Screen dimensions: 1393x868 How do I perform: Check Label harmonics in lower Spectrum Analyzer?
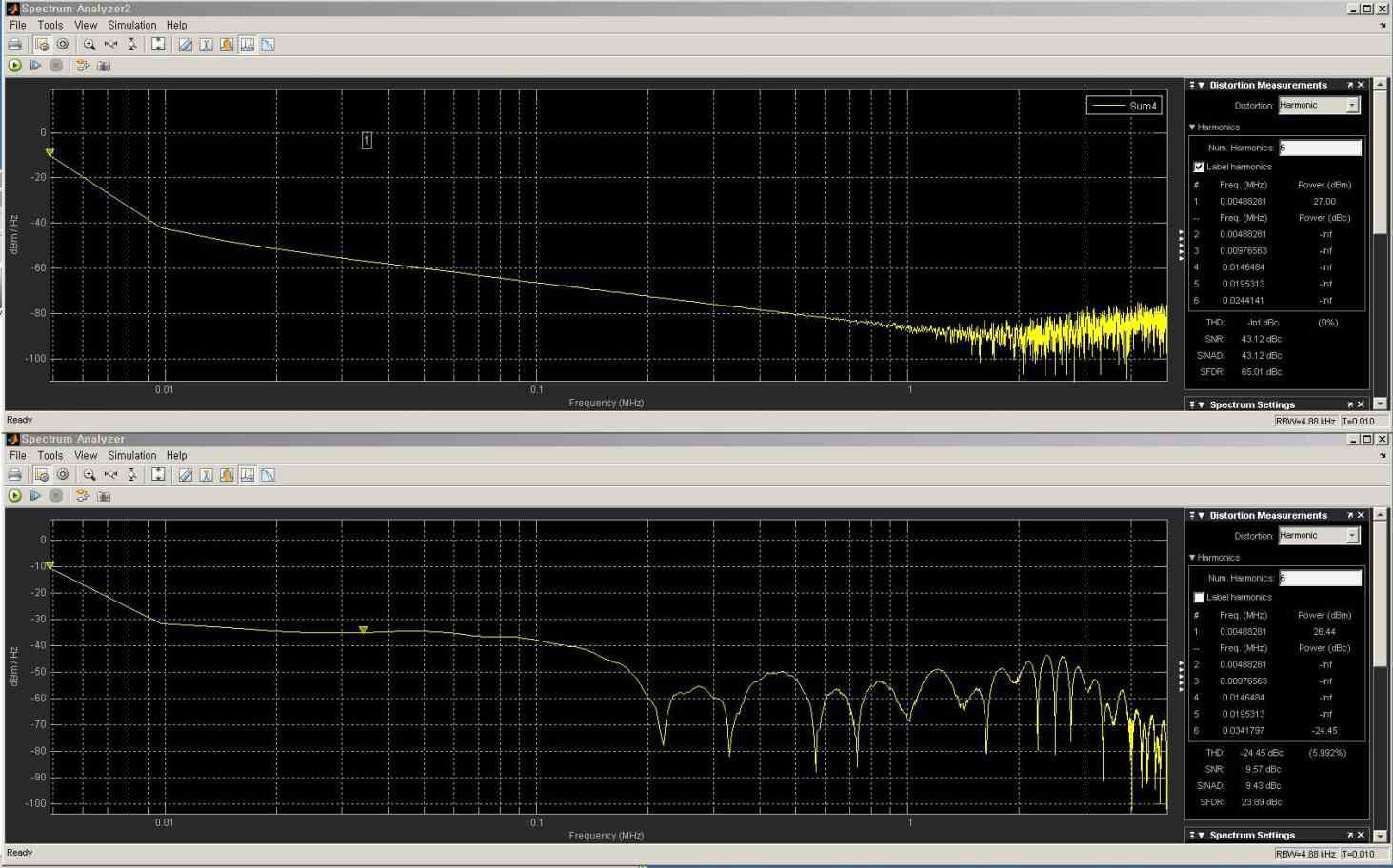pyautogui.click(x=1199, y=597)
